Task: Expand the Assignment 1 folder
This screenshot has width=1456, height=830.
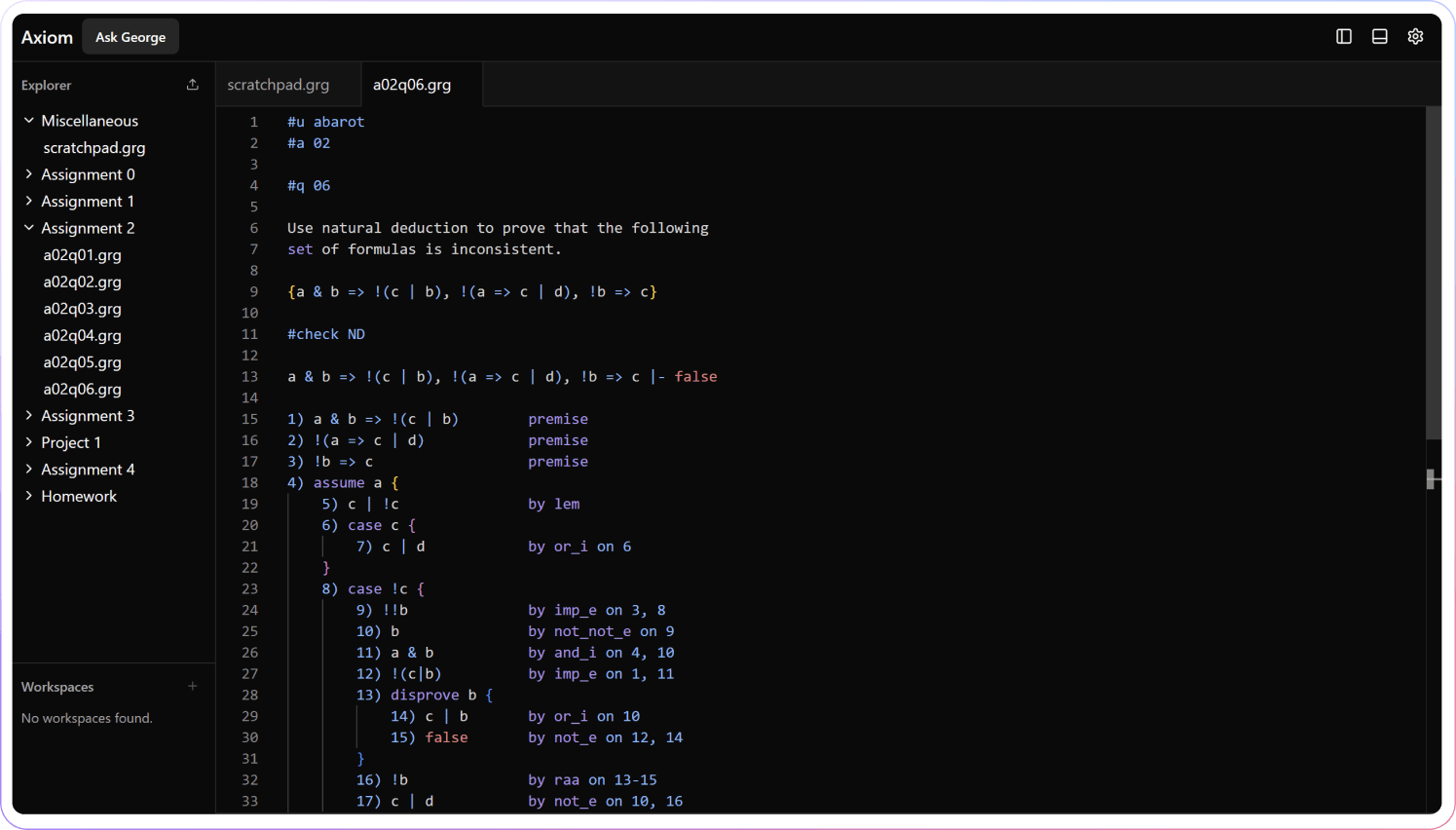Action: [88, 202]
